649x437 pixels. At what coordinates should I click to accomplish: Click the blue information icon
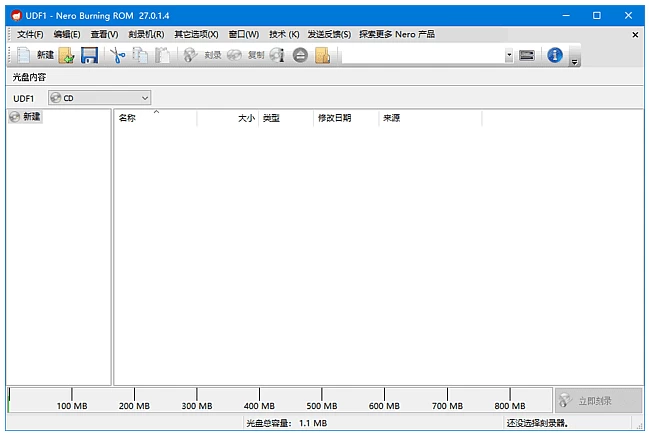(x=553, y=56)
